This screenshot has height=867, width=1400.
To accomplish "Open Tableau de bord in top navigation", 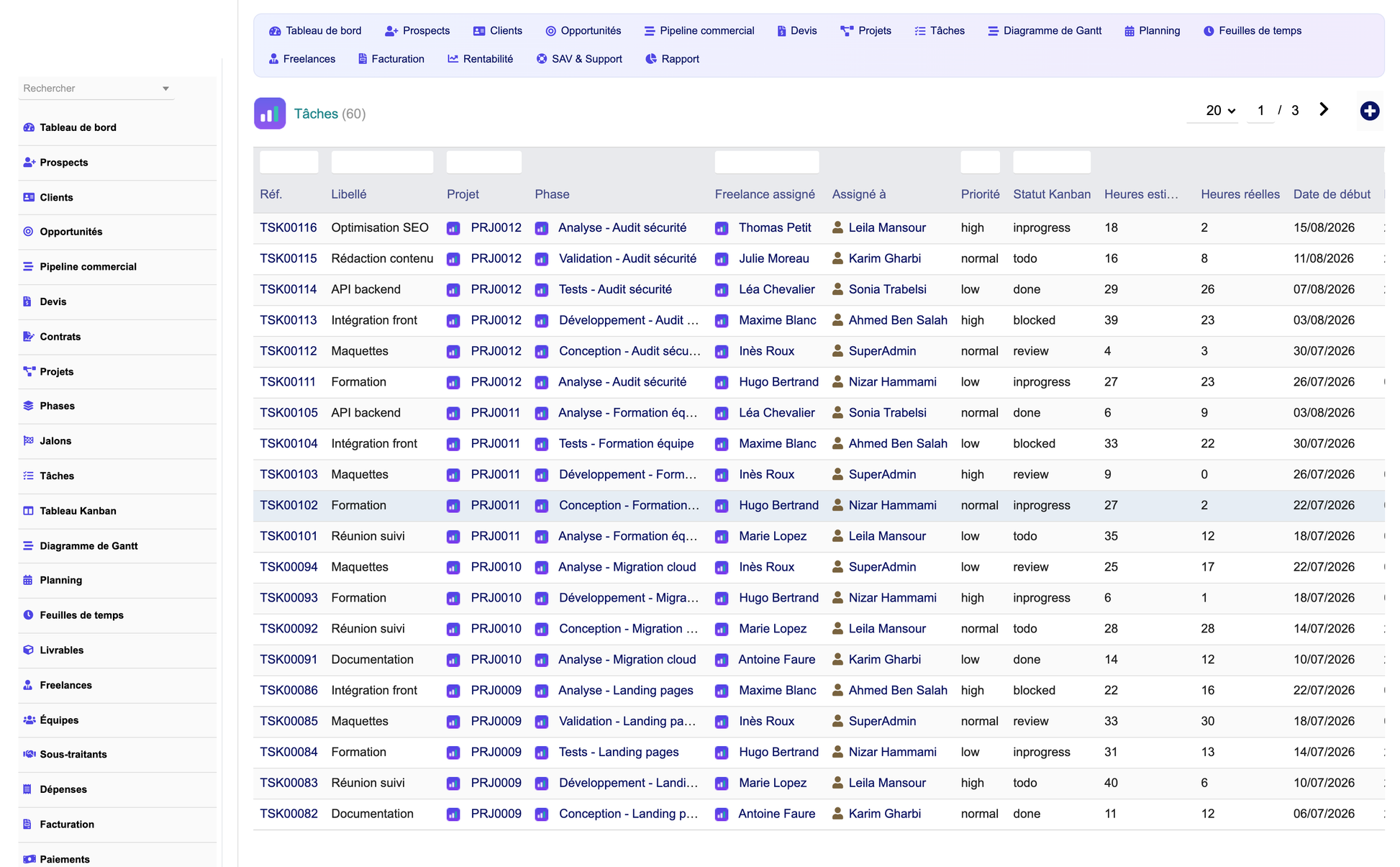I will [x=316, y=31].
